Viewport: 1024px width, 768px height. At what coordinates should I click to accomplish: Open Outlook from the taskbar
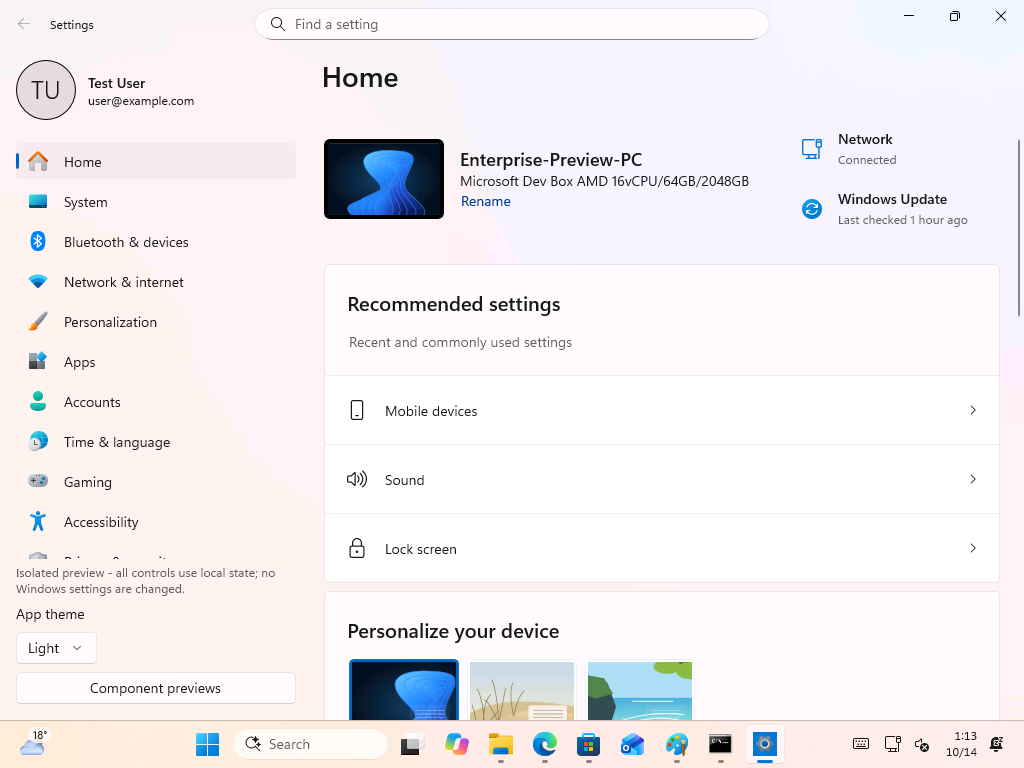632,744
